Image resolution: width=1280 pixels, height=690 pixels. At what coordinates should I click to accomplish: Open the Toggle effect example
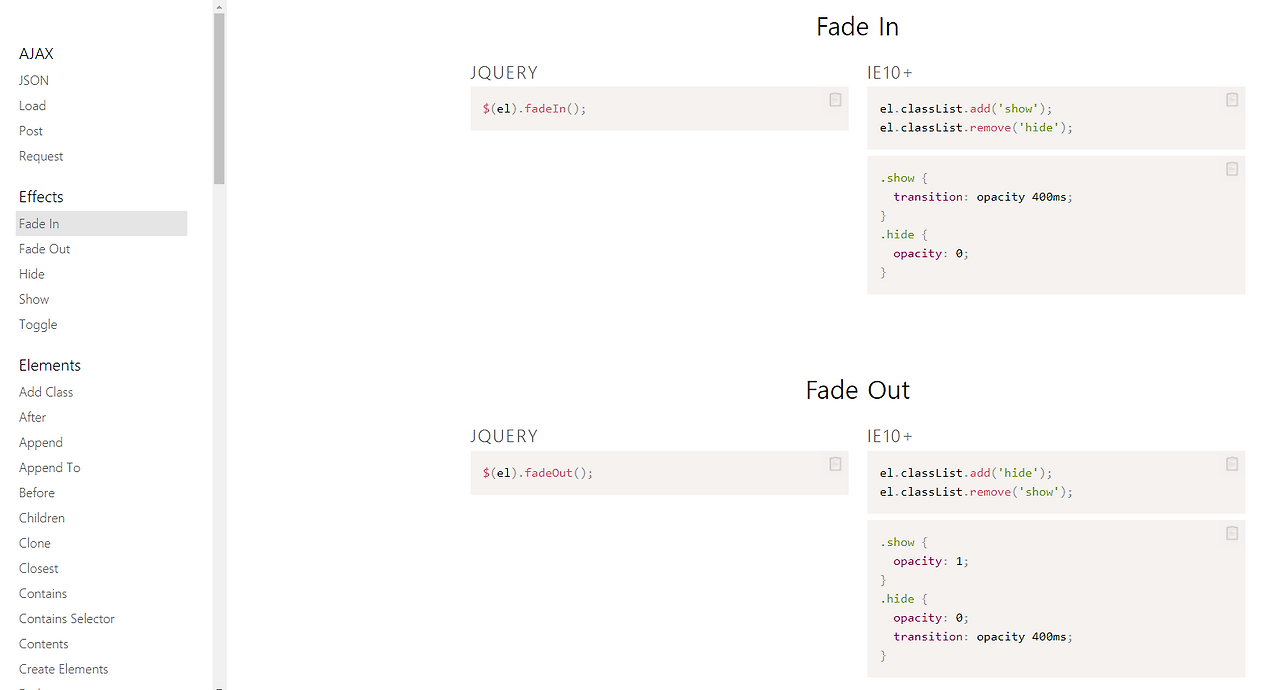(x=37, y=324)
